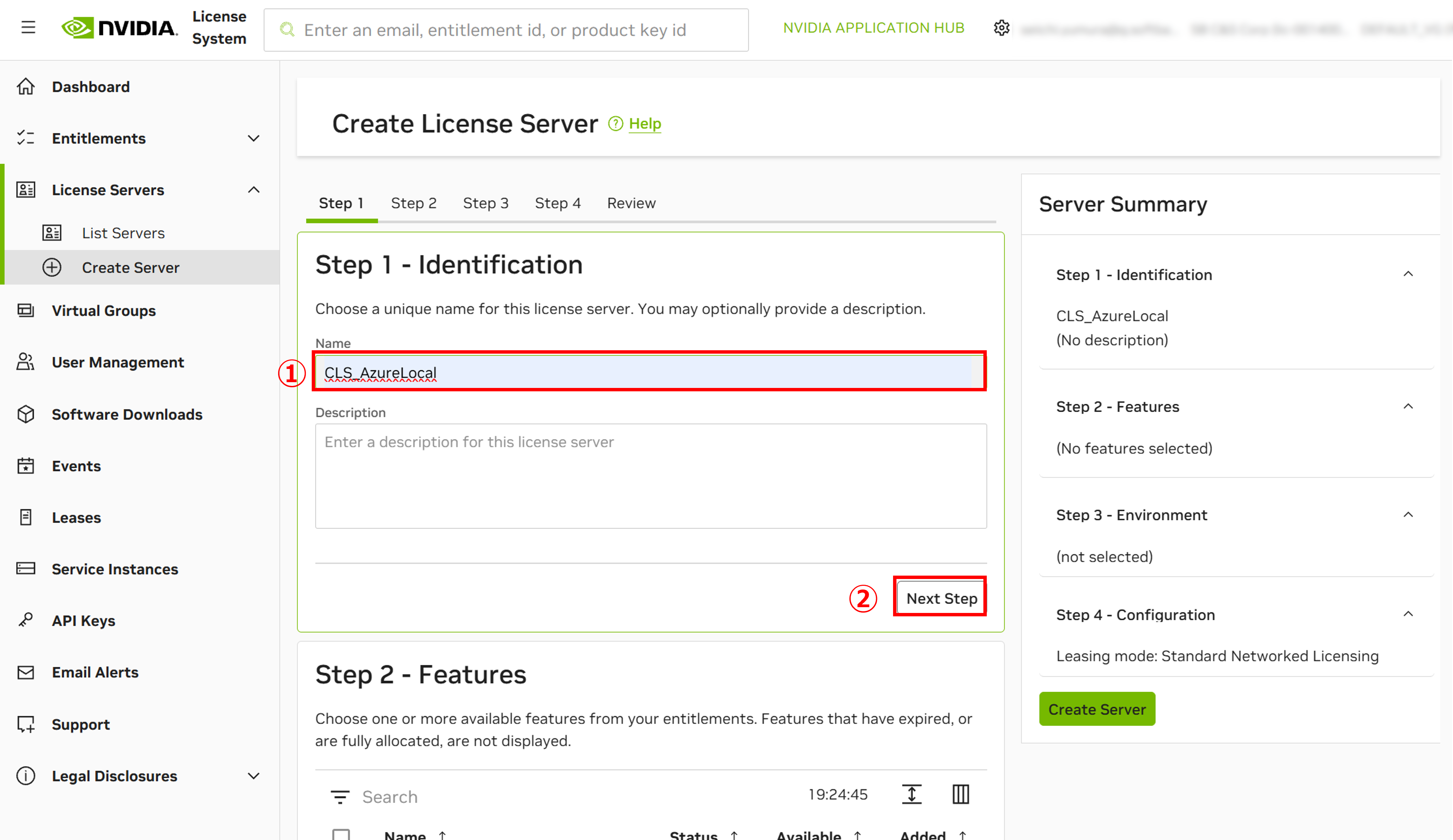Expand the Entitlements menu chevron

pos(254,138)
